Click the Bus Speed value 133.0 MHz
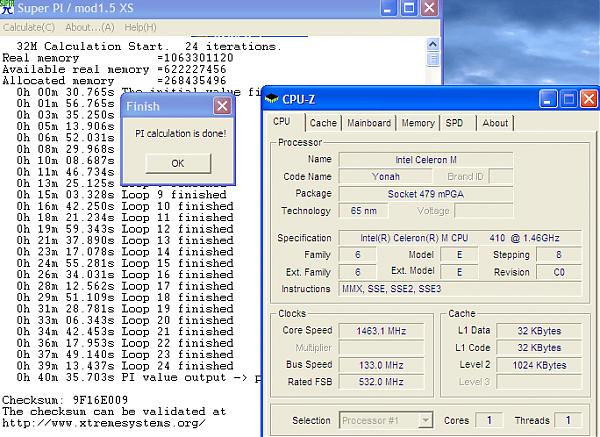 [382, 365]
